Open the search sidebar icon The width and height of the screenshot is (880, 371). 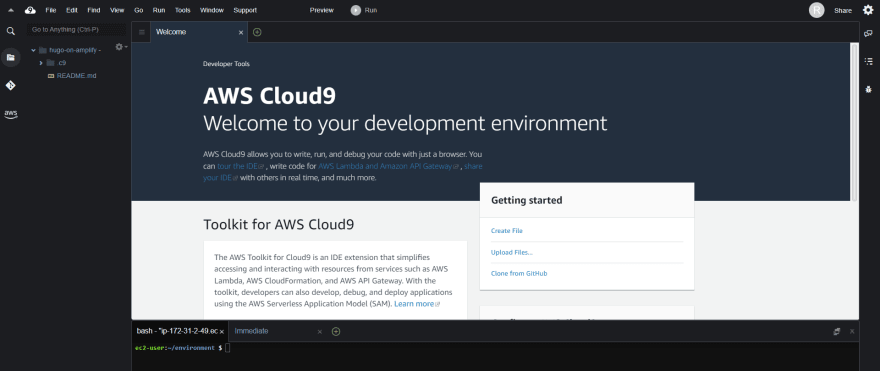[x=11, y=31]
